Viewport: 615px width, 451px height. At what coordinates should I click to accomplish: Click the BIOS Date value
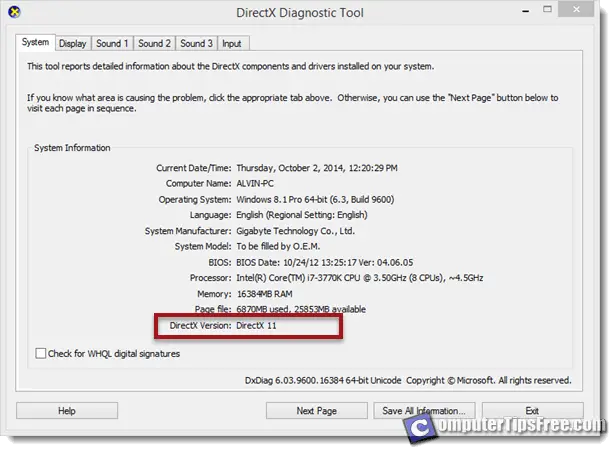324,262
